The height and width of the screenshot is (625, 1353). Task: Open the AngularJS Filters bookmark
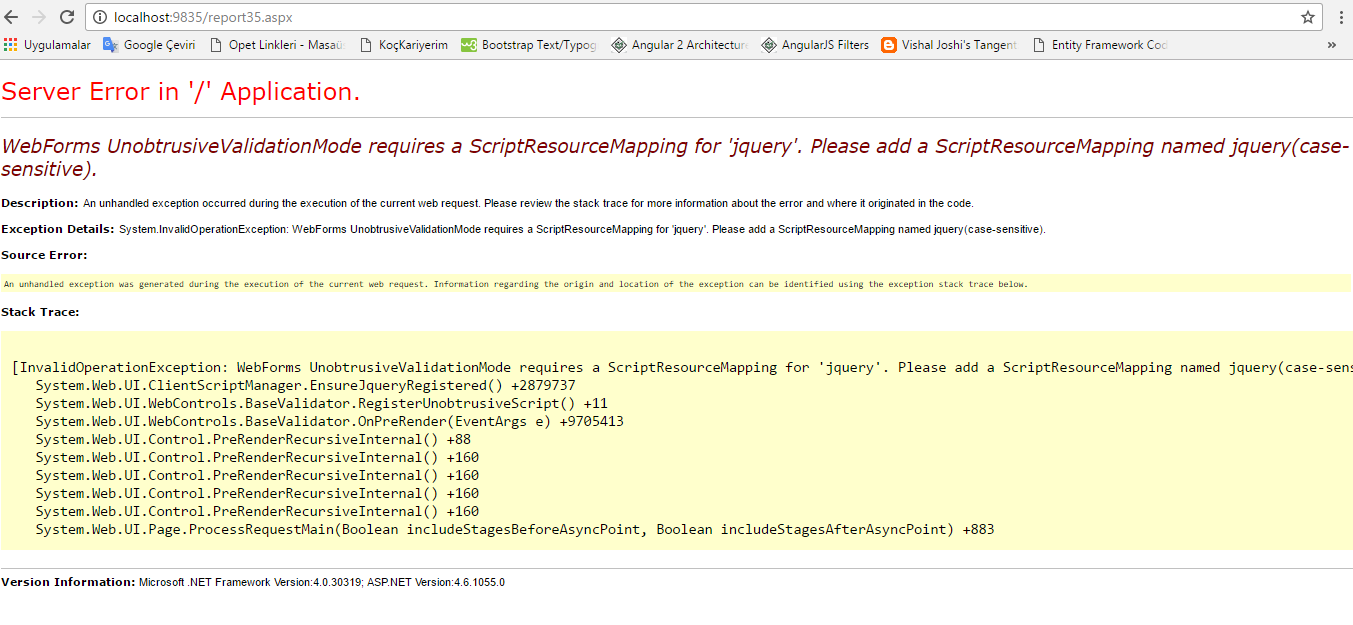(x=815, y=45)
